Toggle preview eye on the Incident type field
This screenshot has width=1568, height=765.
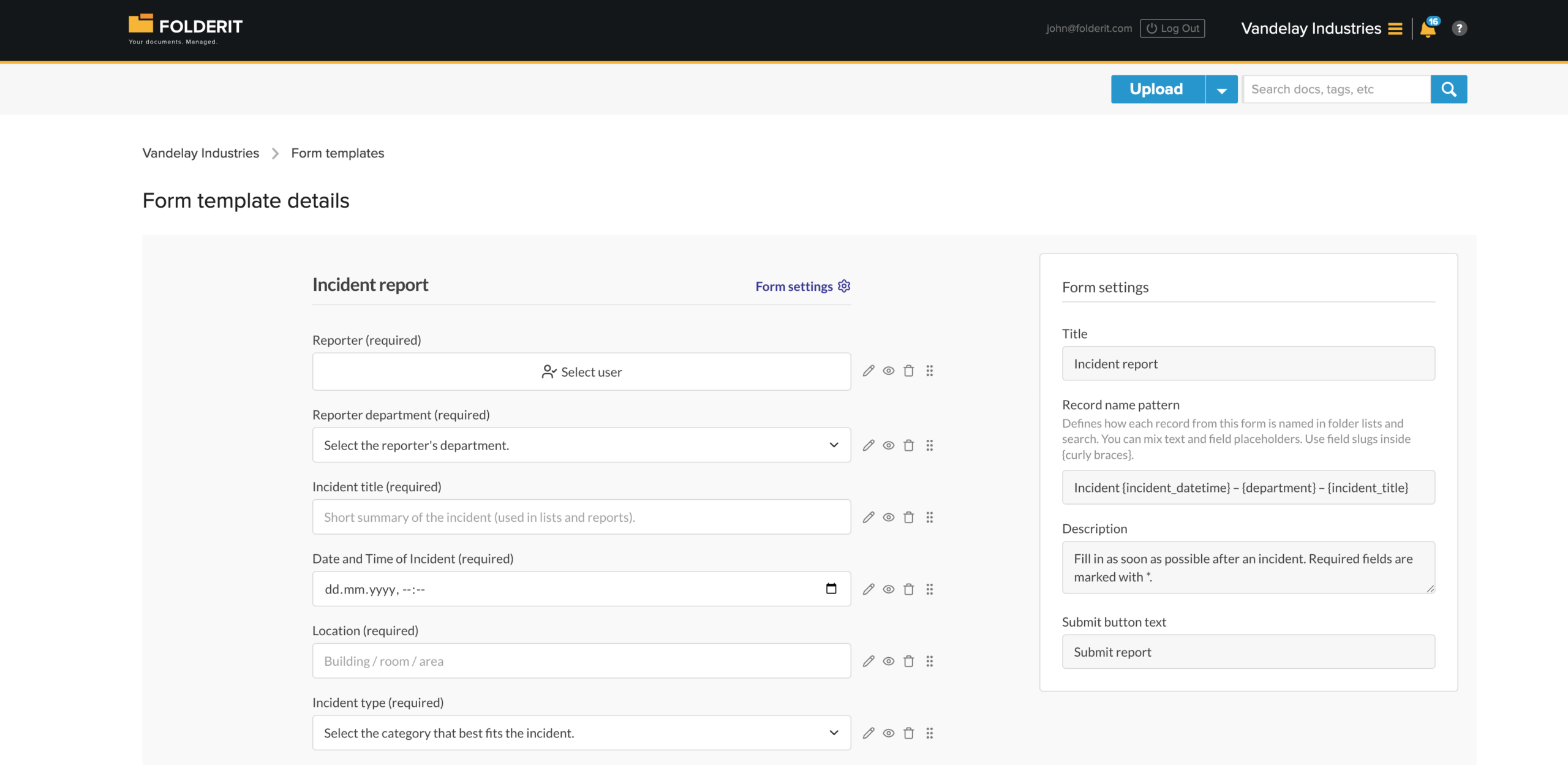point(889,733)
